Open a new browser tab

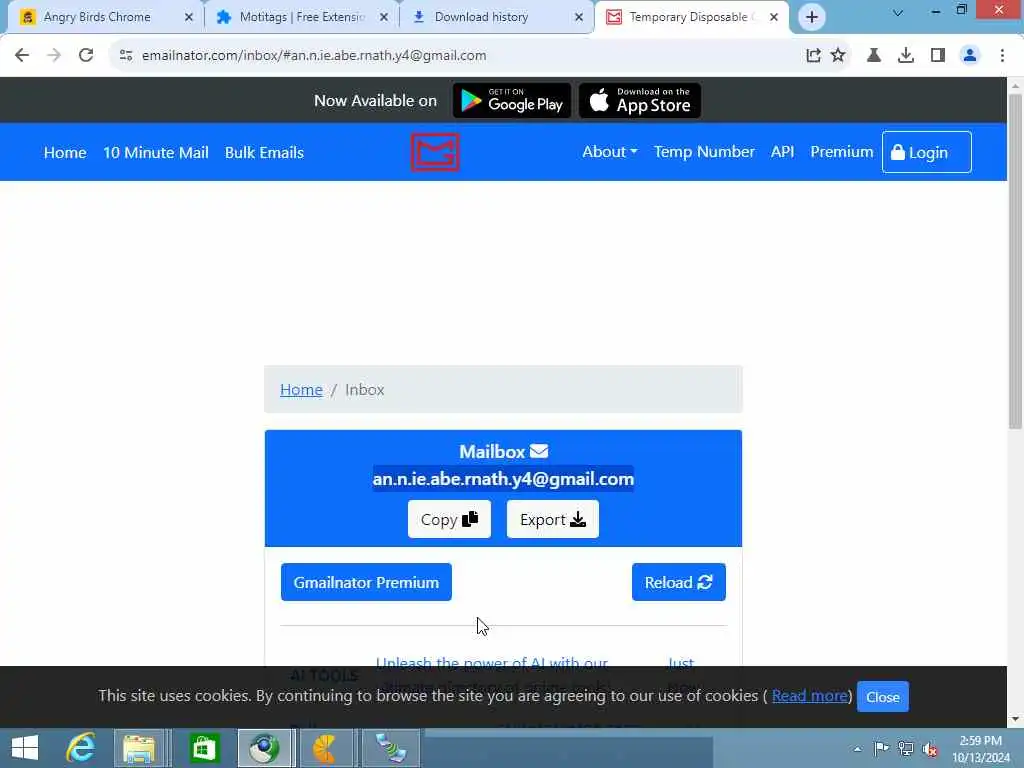pyautogui.click(x=812, y=17)
